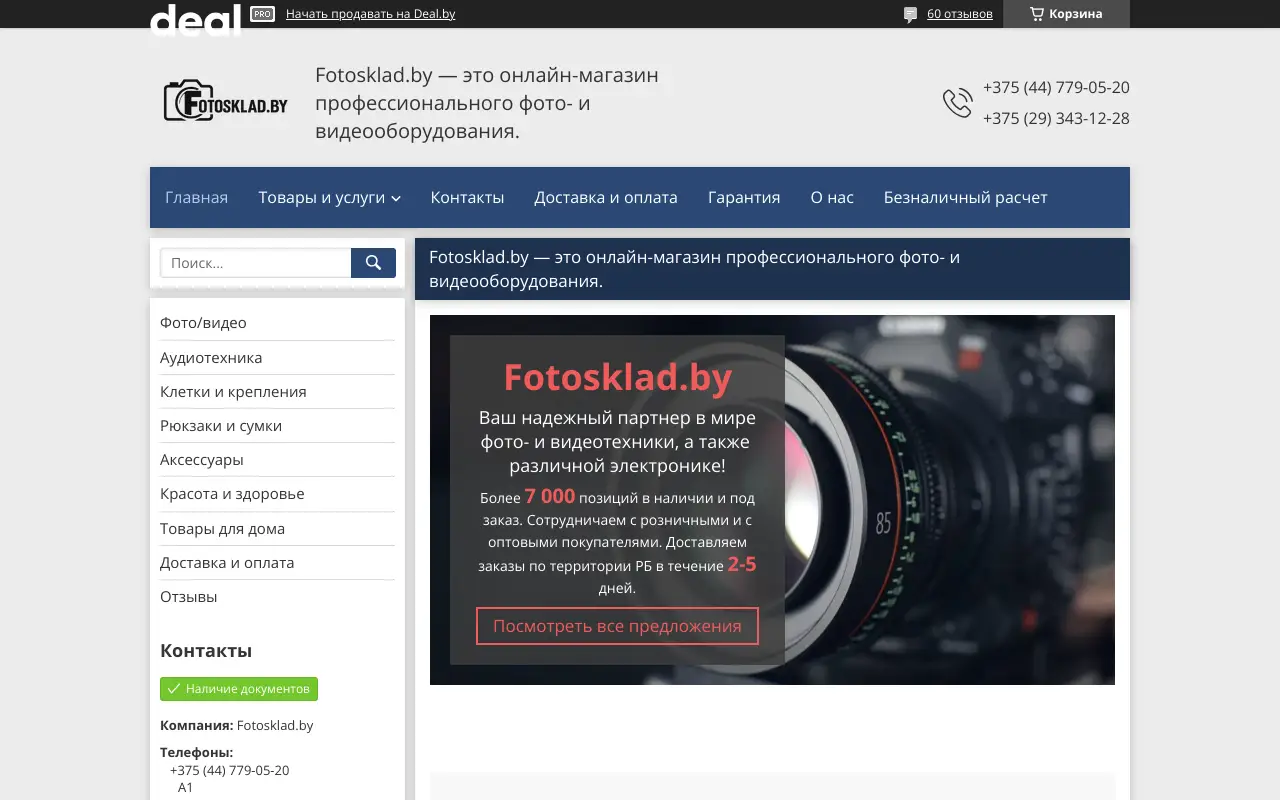Image resolution: width=1280 pixels, height=800 pixels.
Task: Open Начать продавать на Deal.by link
Action: point(371,14)
